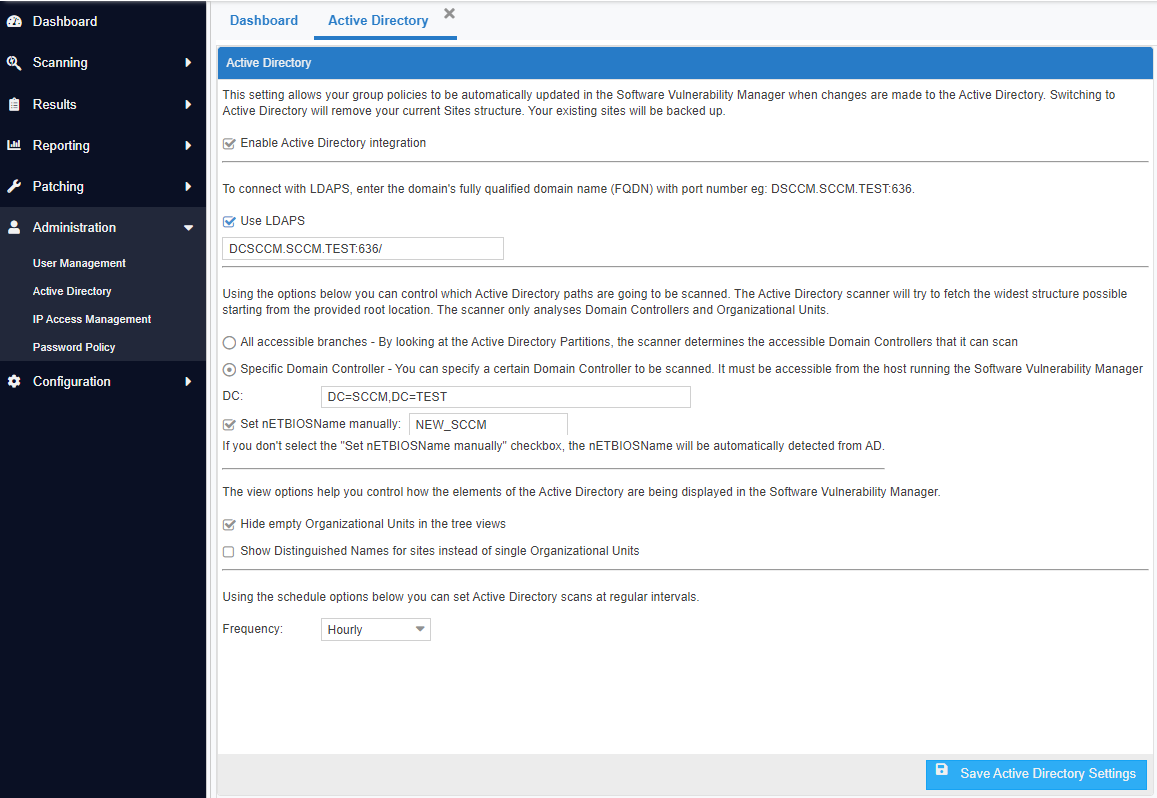Image resolution: width=1157 pixels, height=798 pixels.
Task: Save Active Directory Settings
Action: [x=1036, y=774]
